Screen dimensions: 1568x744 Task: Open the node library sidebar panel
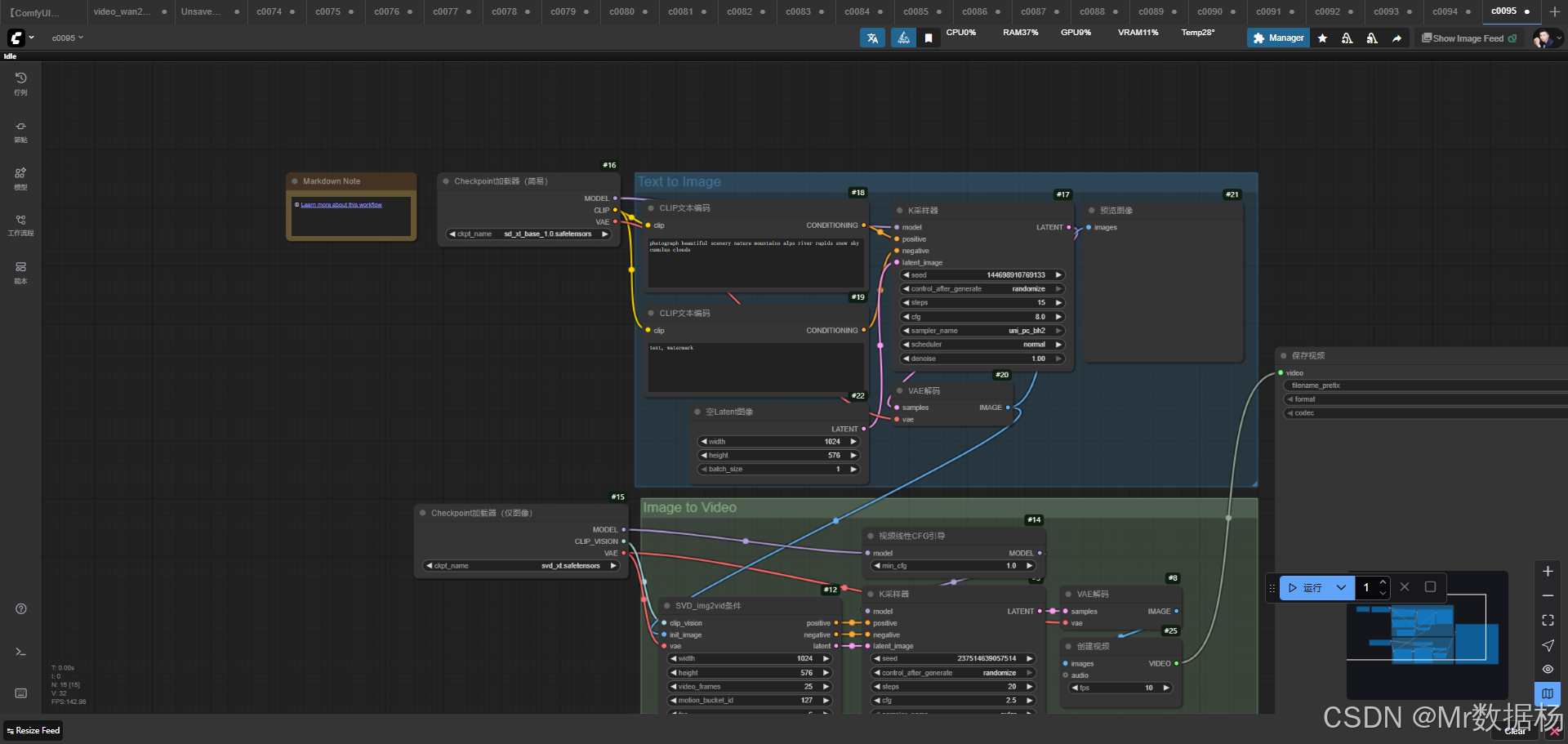point(21,131)
